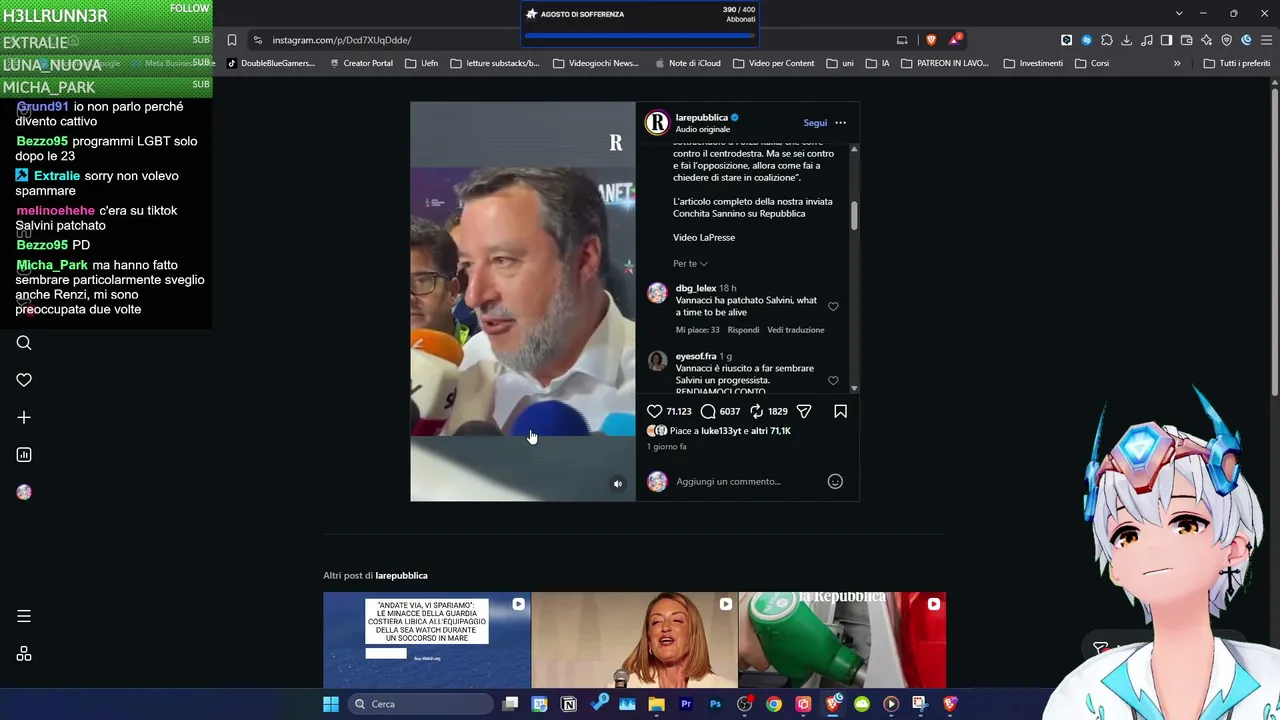View the 'Mi piace: 33' likes on the comment
Viewport: 1280px width, 720px height.
(x=697, y=330)
